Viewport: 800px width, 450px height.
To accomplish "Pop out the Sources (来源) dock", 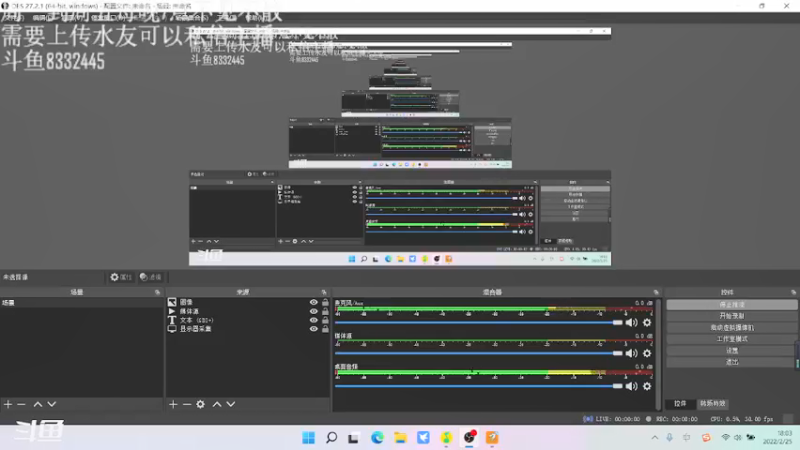I will (x=324, y=292).
